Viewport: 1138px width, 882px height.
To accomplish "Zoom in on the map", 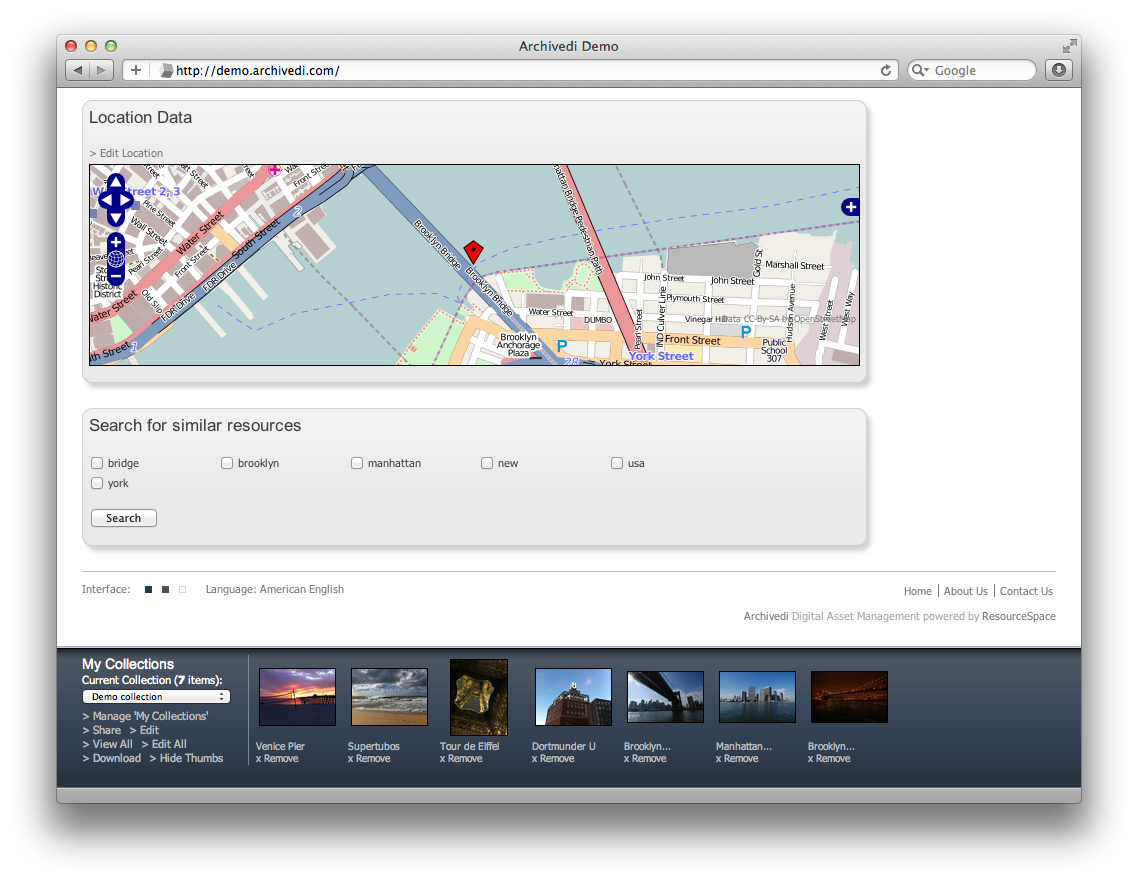I will click(x=115, y=242).
